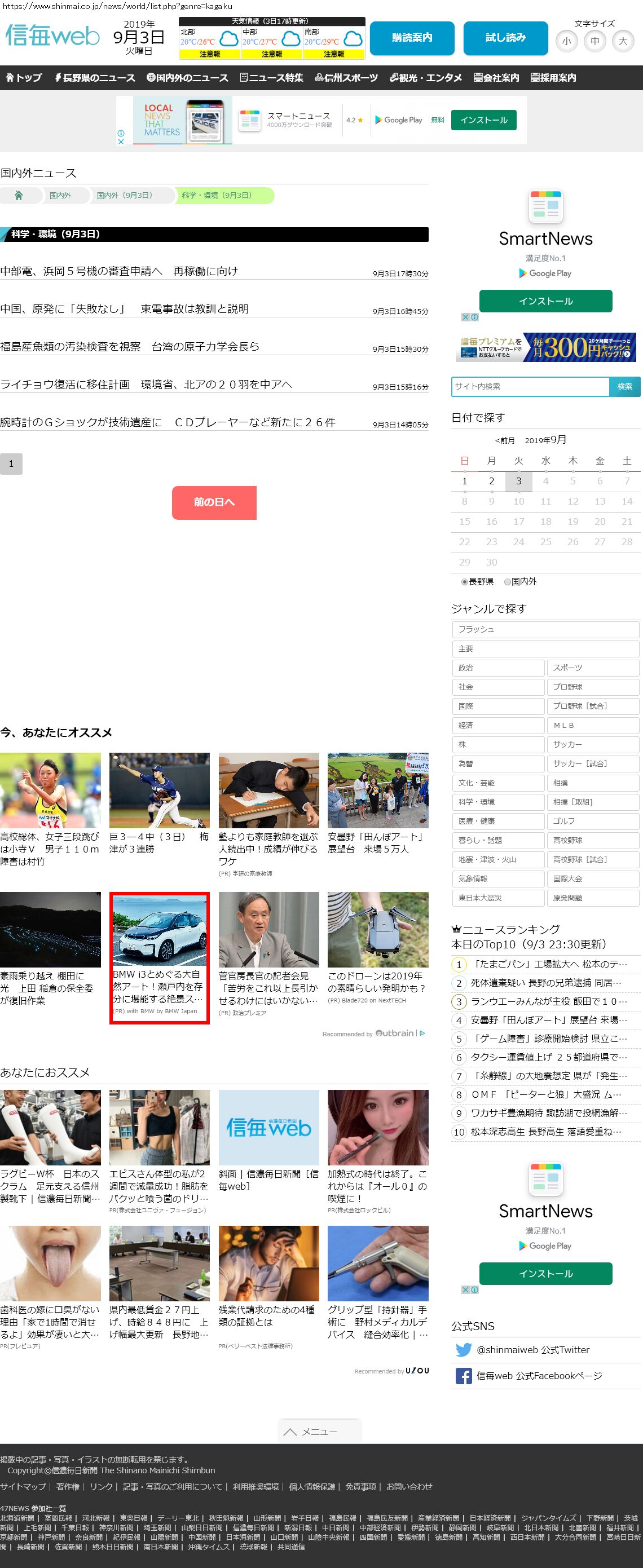Open the トップ menu item
This screenshot has width=643, height=1568.
(24, 77)
